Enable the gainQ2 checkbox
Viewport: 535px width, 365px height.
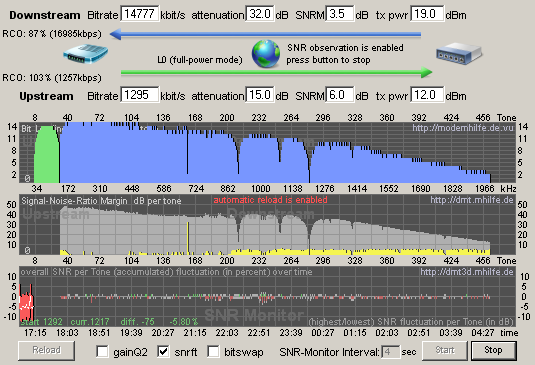pos(102,351)
